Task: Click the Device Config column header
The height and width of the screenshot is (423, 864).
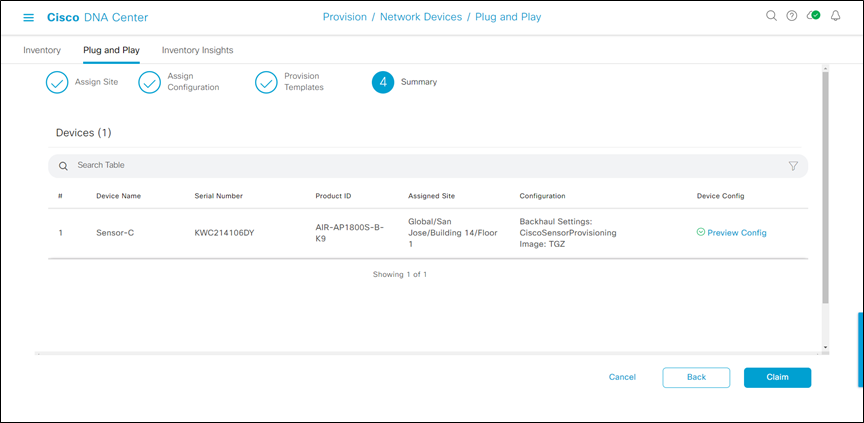Action: [x=721, y=196]
